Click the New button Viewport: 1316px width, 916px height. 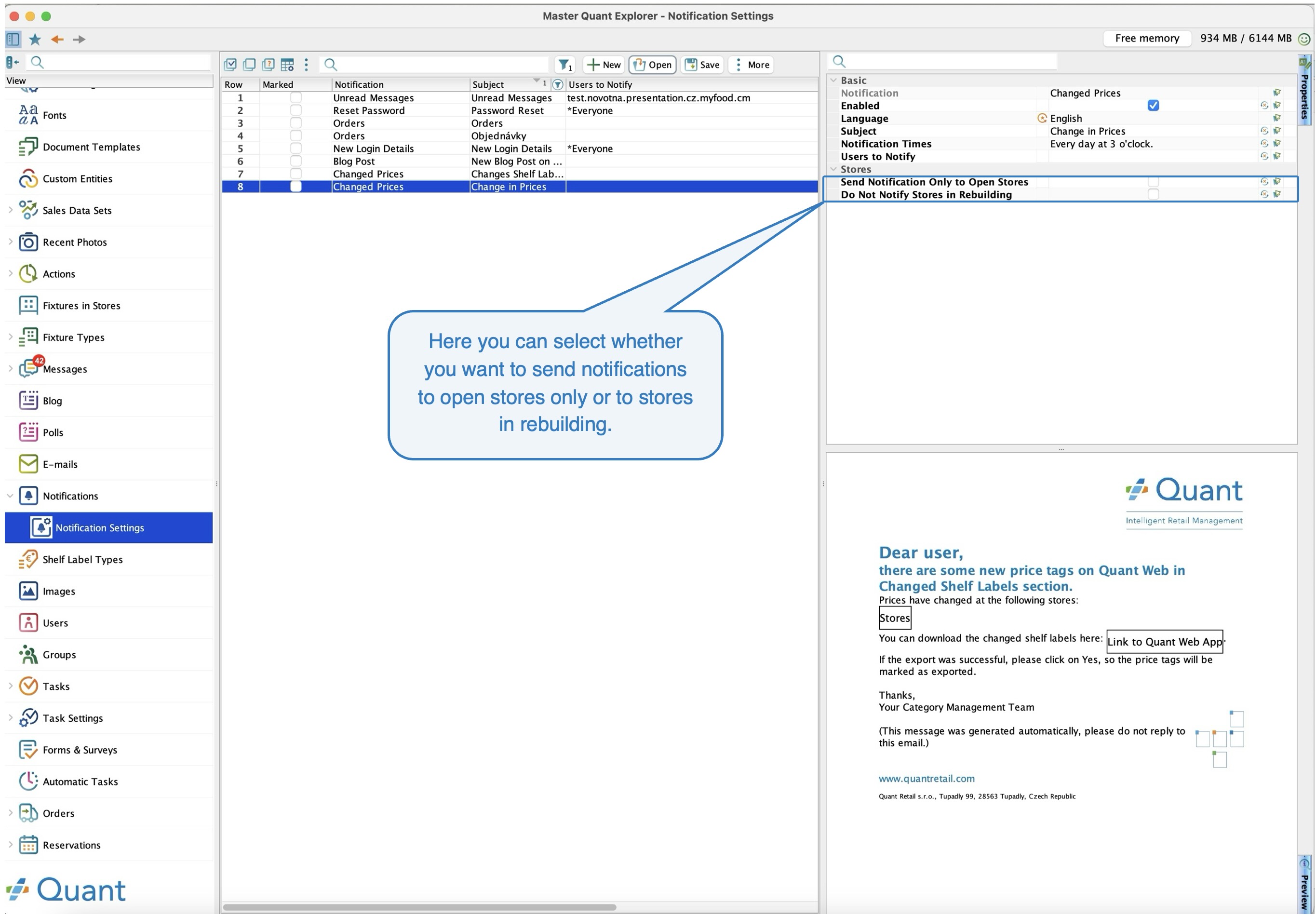coord(604,65)
